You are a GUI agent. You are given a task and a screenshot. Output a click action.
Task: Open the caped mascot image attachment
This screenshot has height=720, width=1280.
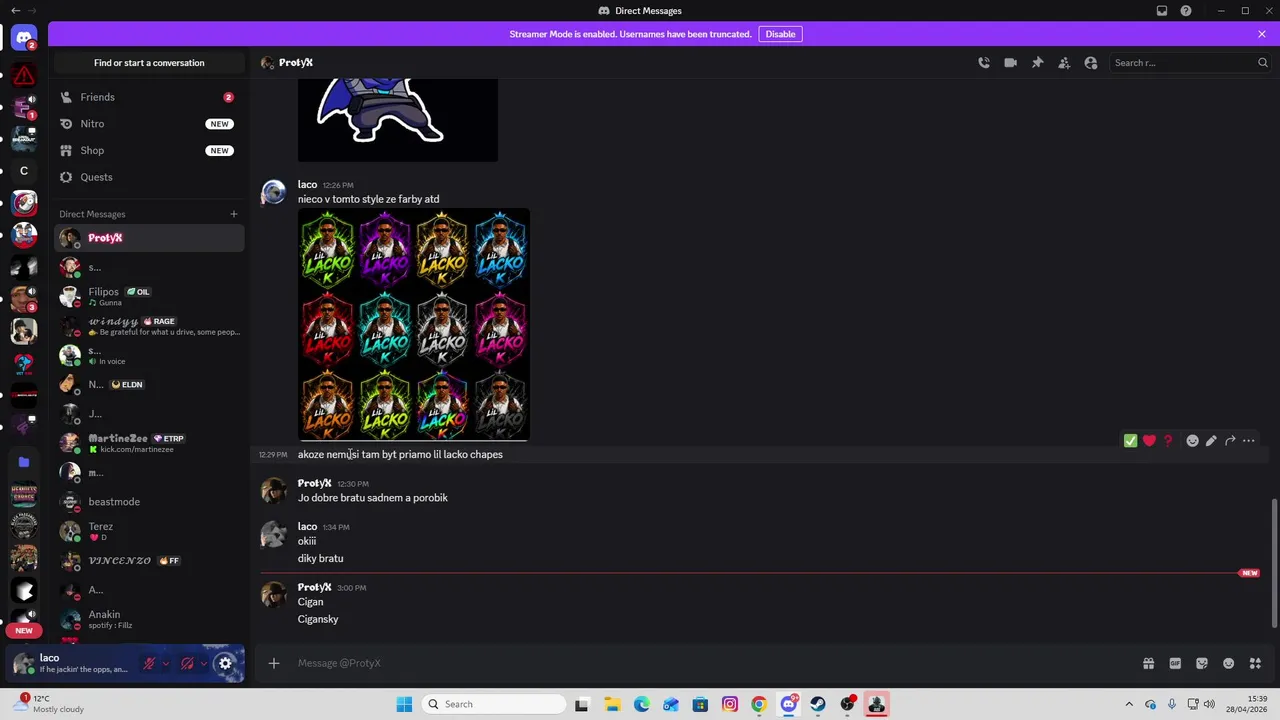click(x=397, y=119)
